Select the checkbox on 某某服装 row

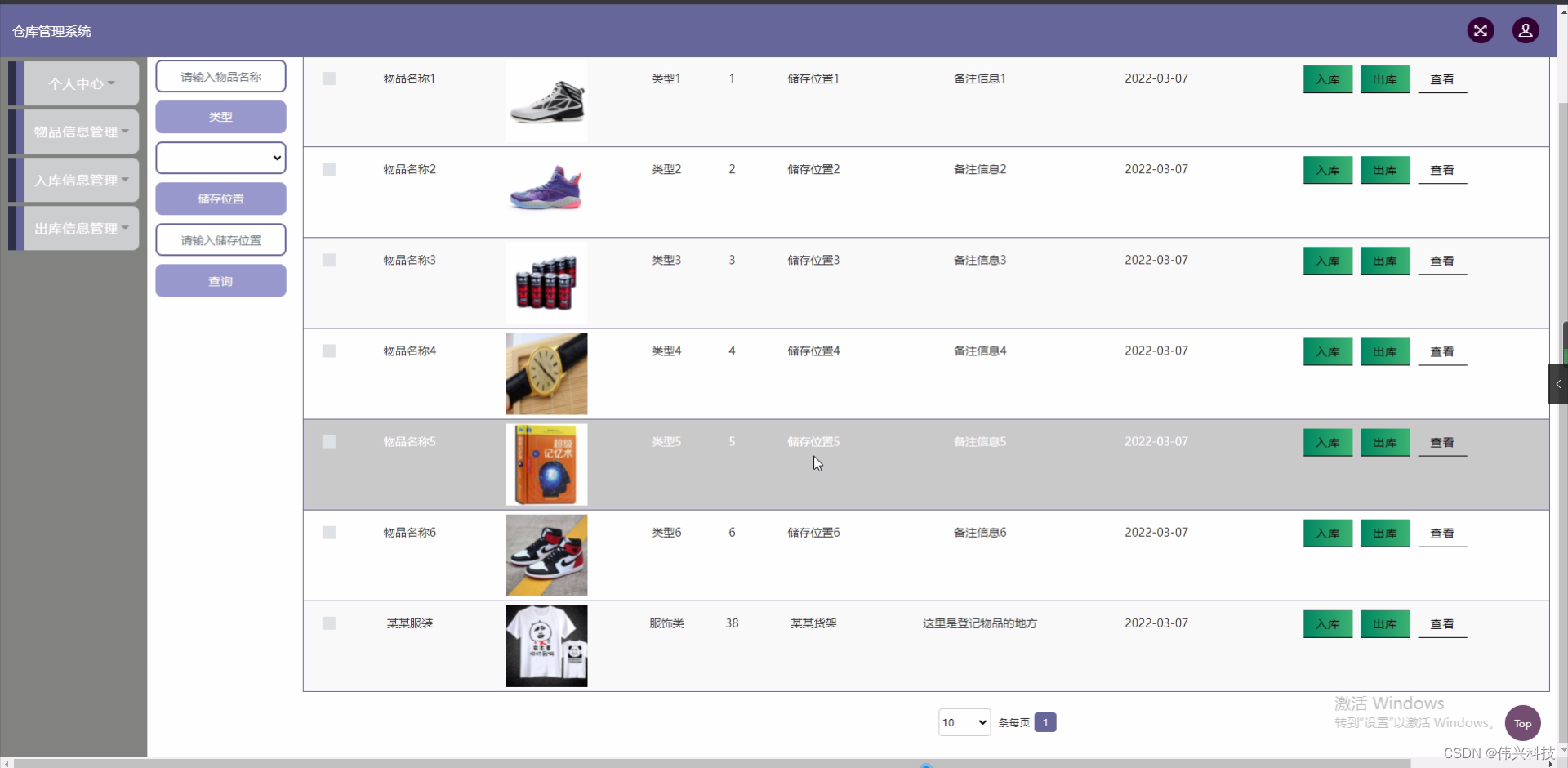[328, 623]
